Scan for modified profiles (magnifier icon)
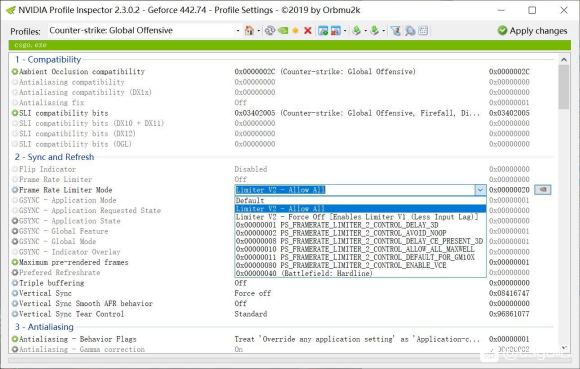Viewport: 580px width, 369px height. 410,30
